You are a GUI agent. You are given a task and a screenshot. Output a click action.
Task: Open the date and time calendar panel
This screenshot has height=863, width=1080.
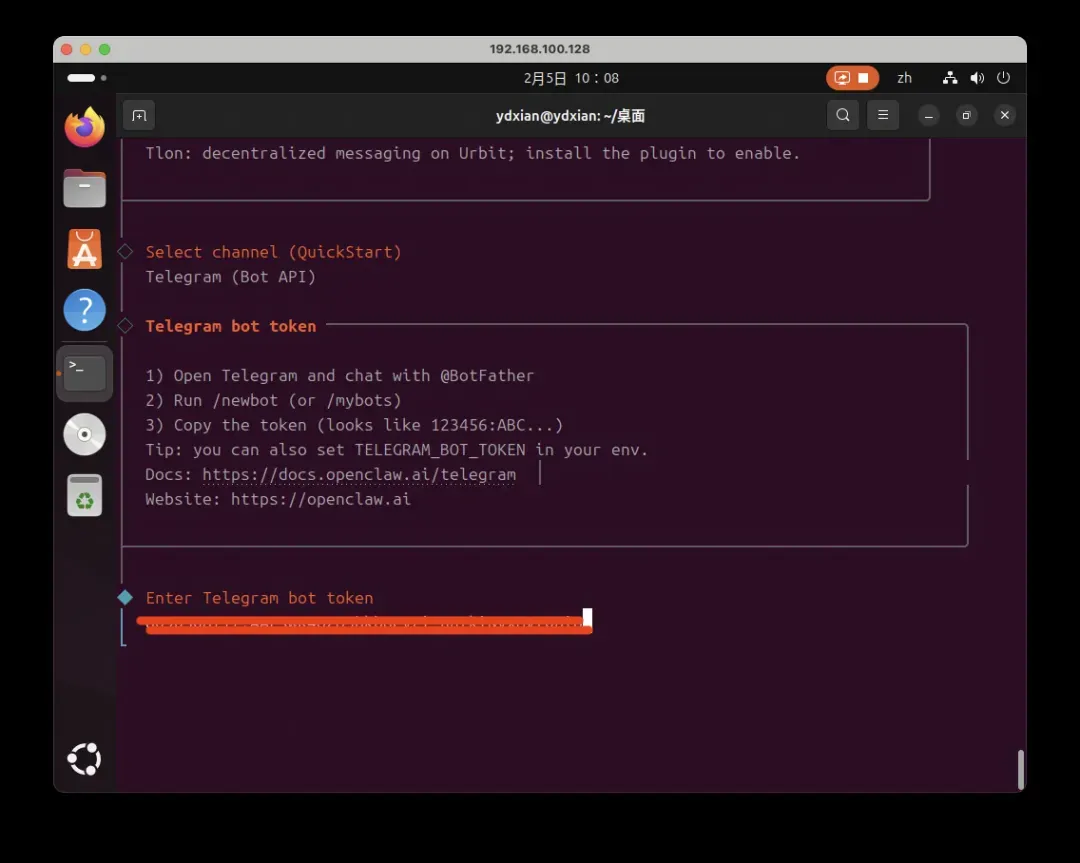(571, 78)
